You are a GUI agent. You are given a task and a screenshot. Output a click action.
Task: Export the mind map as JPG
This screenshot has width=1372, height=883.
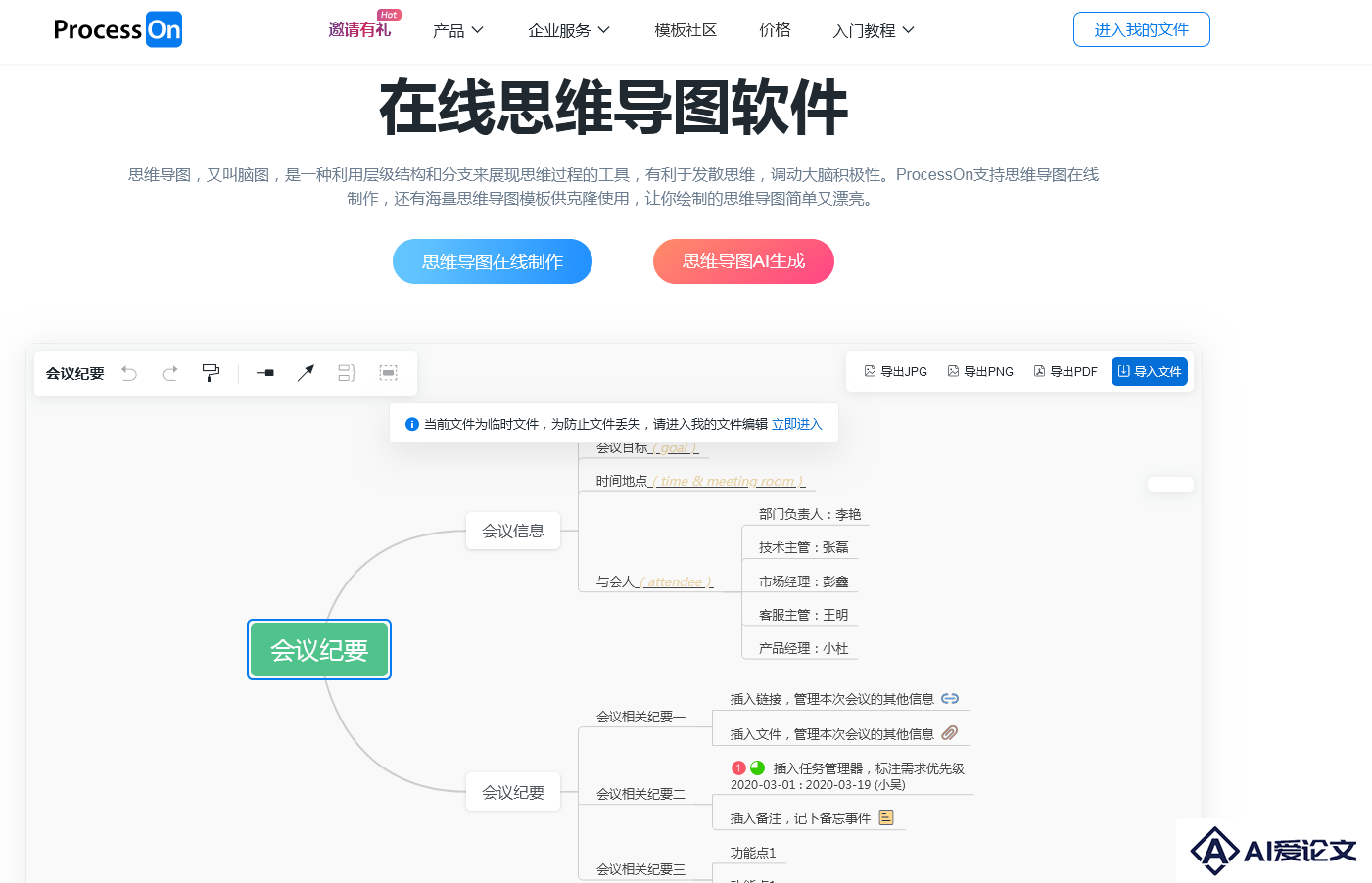pos(895,372)
